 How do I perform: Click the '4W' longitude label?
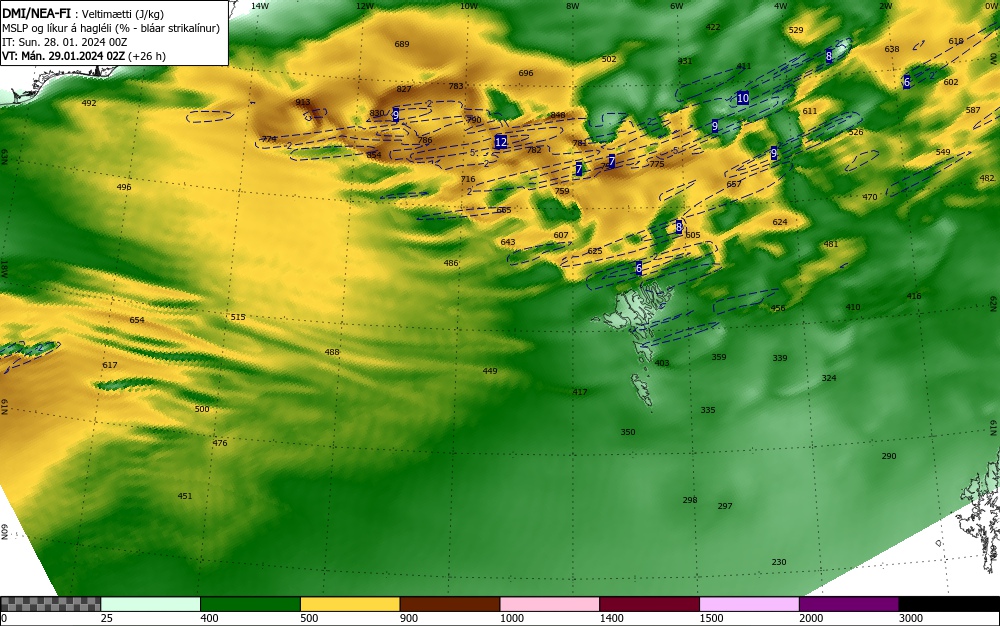[780, 6]
